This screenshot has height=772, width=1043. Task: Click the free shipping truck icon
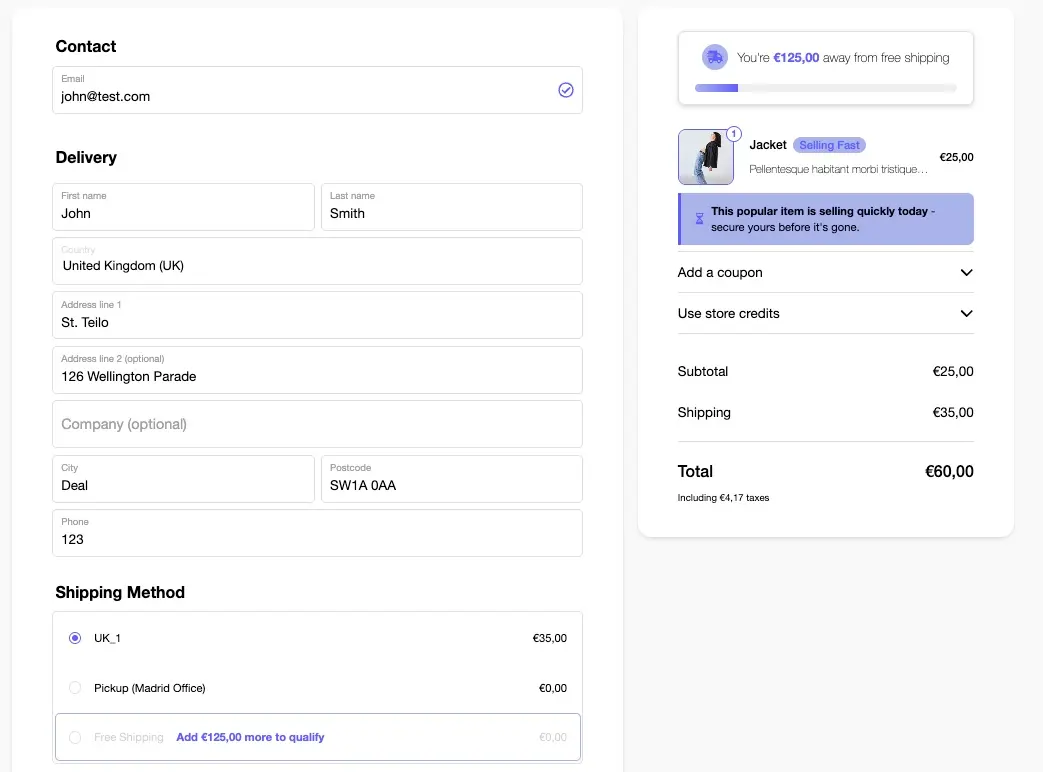[714, 57]
